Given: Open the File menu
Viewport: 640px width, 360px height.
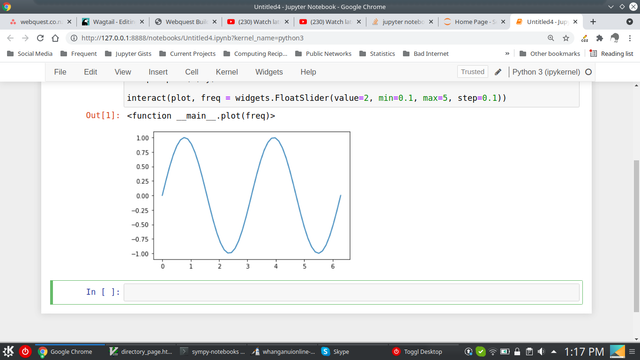Looking at the screenshot, I should point(60,72).
